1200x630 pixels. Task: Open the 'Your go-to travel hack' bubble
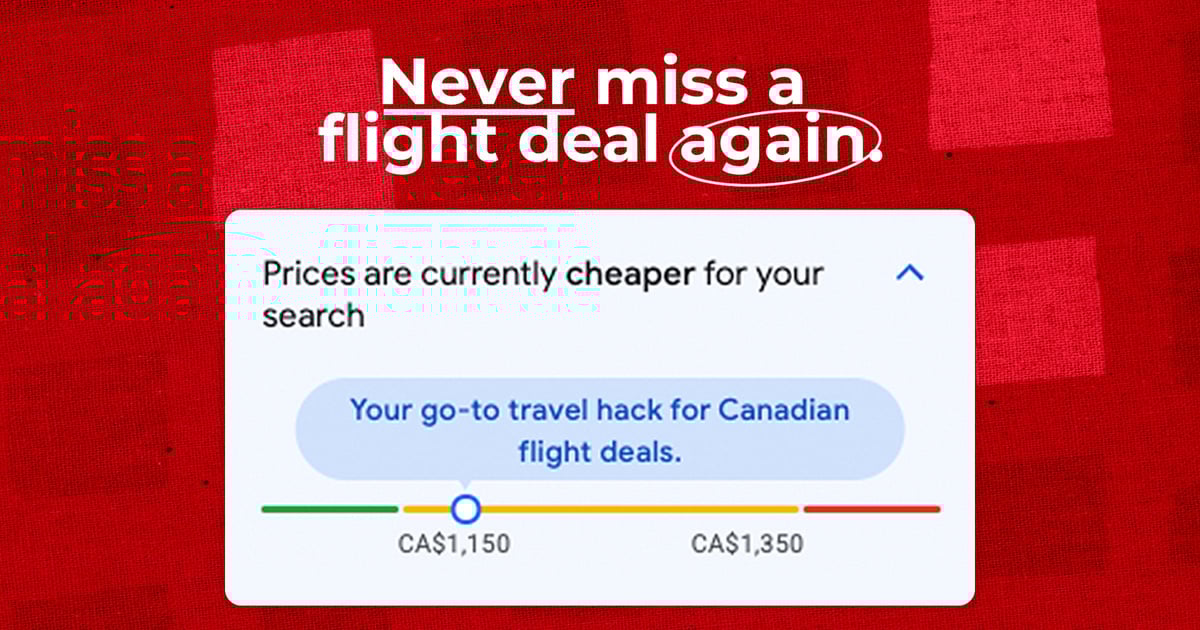tap(600, 430)
